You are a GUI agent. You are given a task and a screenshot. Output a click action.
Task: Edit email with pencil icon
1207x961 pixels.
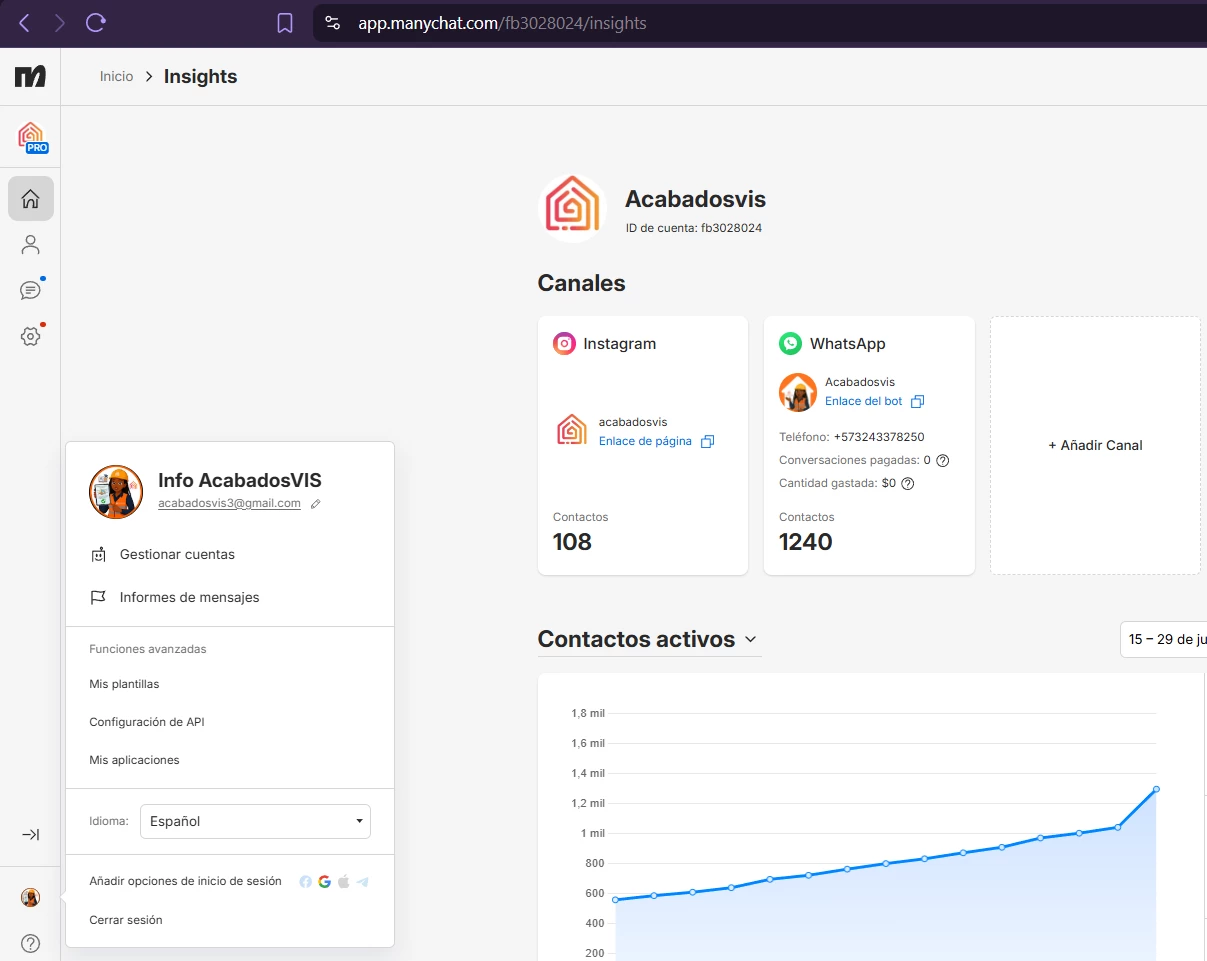pos(316,504)
